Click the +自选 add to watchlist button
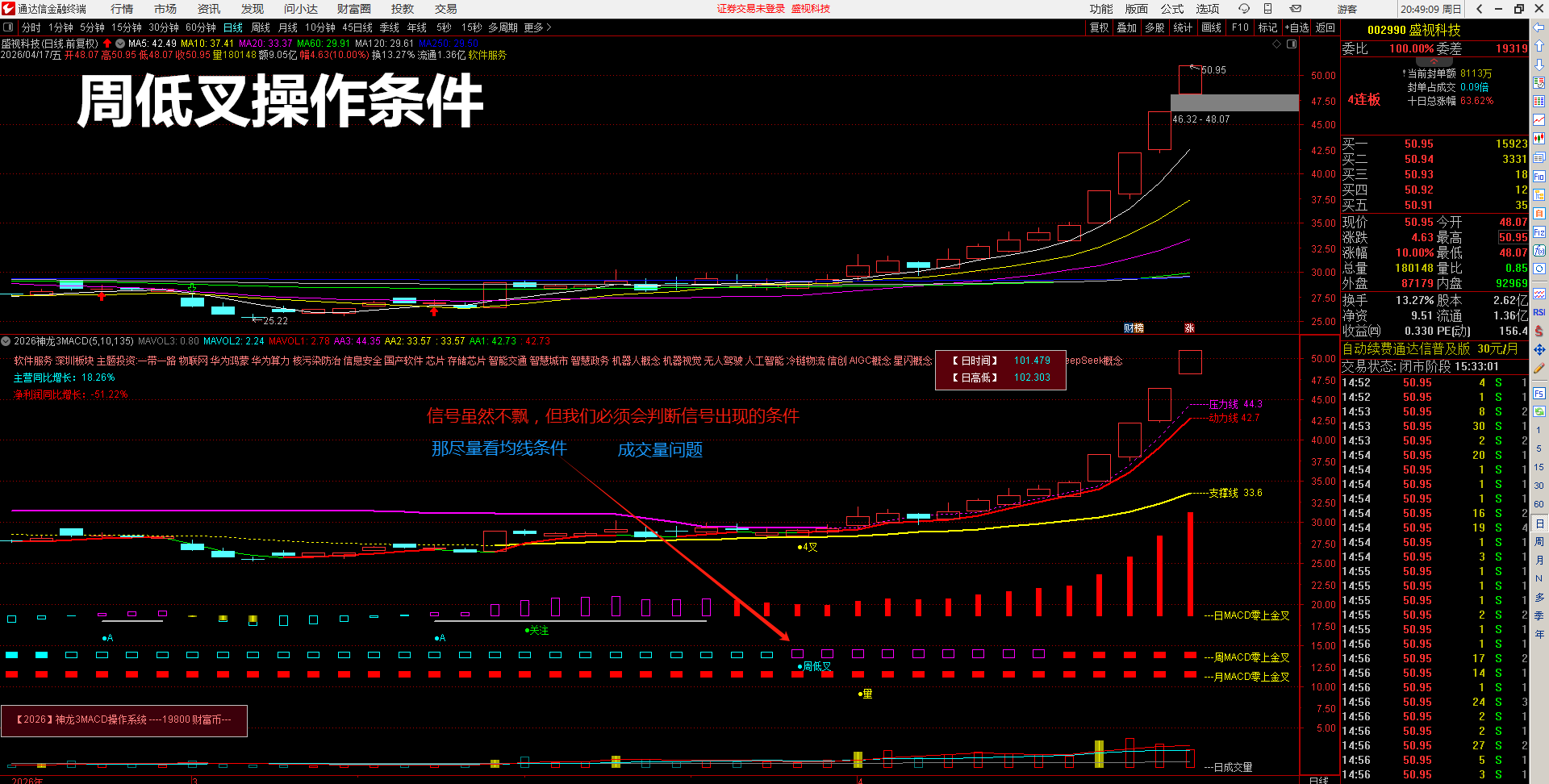Image resolution: width=1549 pixels, height=784 pixels. 1296,27
